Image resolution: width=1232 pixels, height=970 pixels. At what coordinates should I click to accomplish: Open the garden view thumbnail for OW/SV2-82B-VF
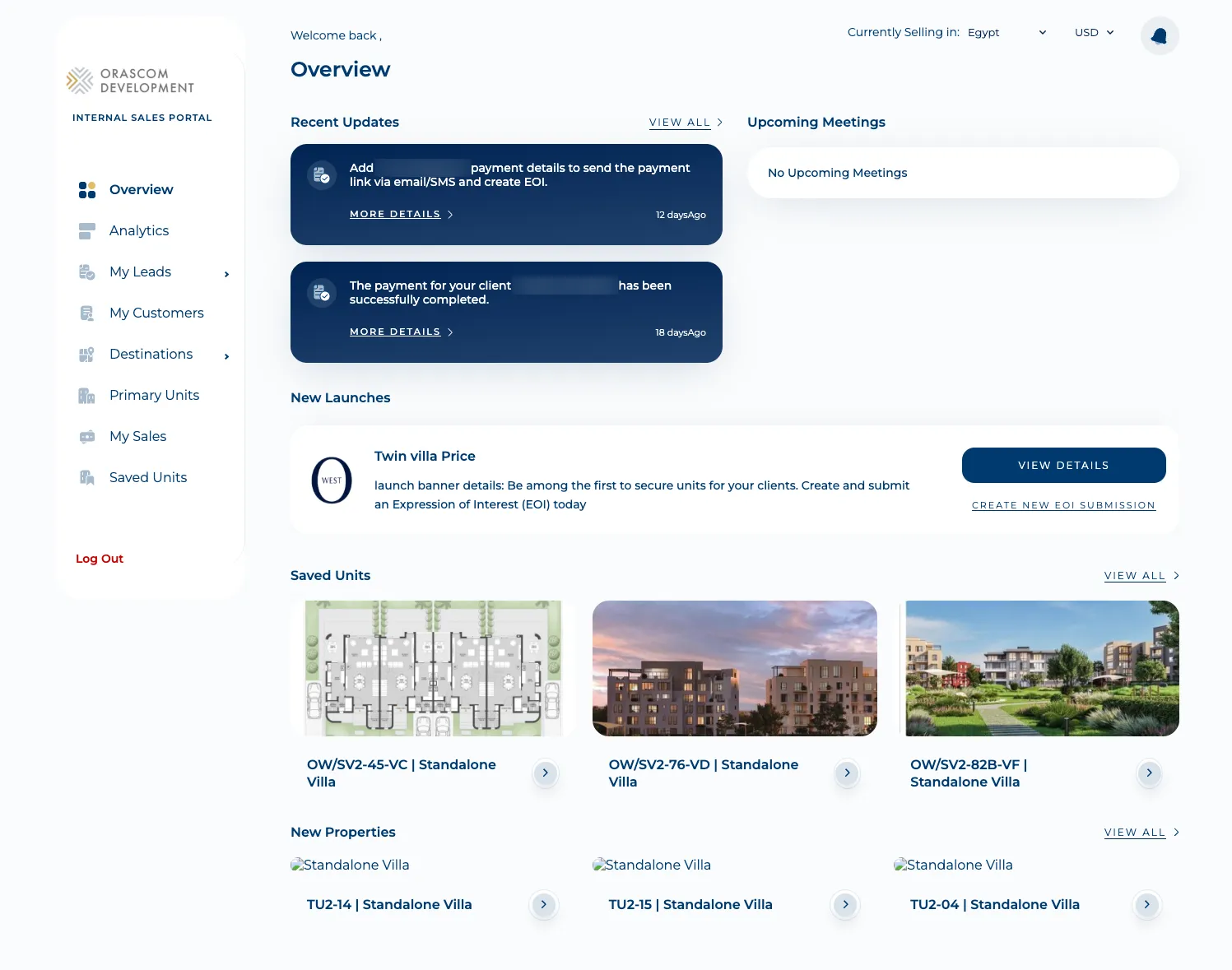pyautogui.click(x=1037, y=668)
